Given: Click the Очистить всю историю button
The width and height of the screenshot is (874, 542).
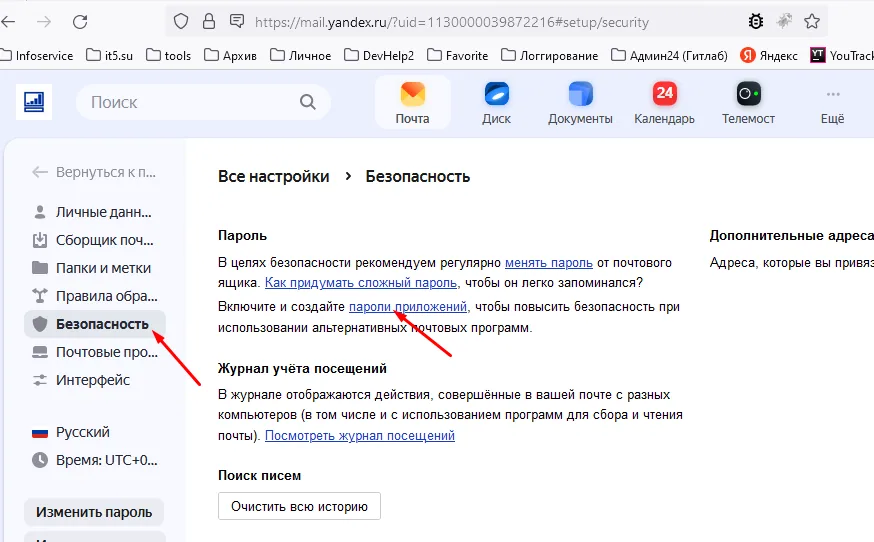Looking at the screenshot, I should [299, 506].
